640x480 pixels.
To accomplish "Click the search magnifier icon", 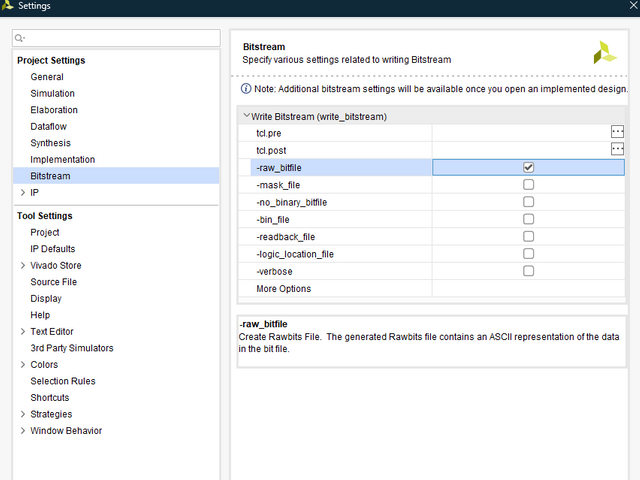I will pyautogui.click(x=20, y=38).
